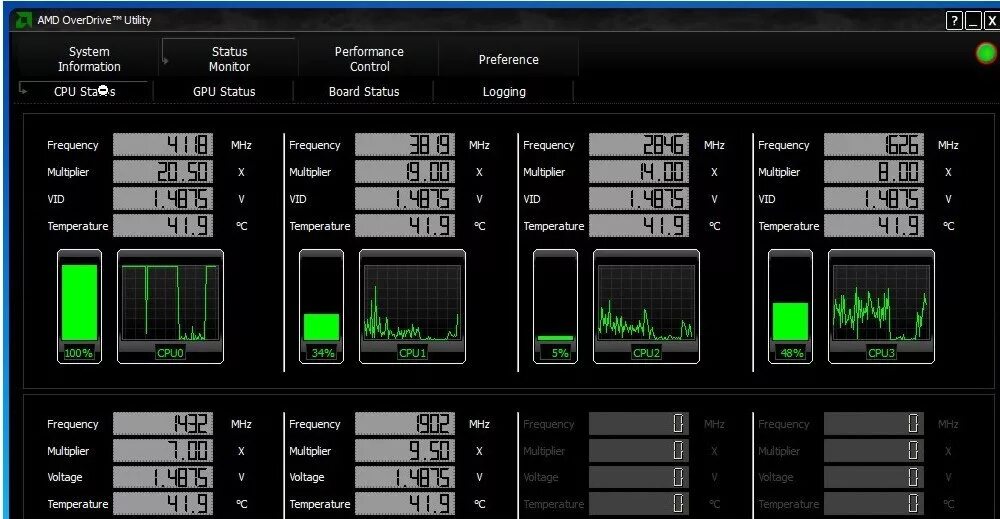Open the Logging sub-tab

pos(504,91)
